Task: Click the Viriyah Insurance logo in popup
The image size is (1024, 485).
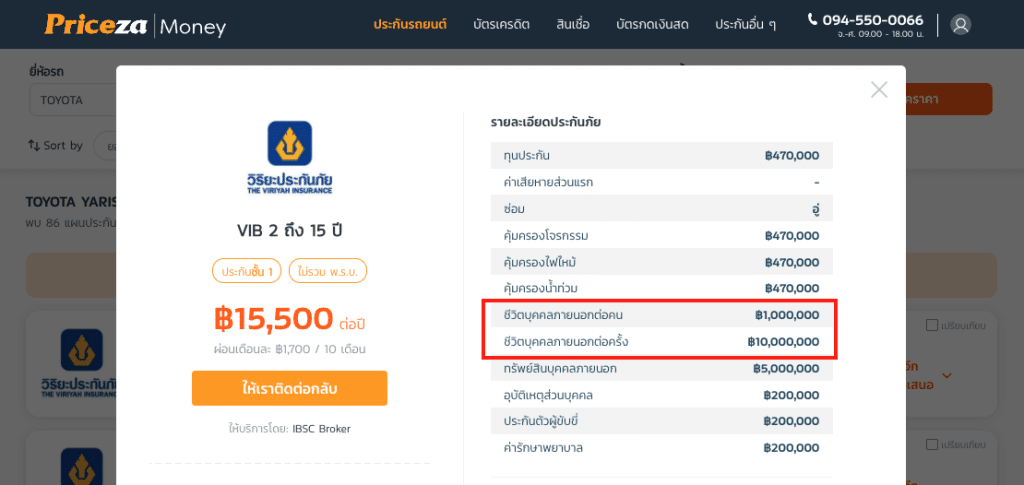Action: (x=289, y=158)
